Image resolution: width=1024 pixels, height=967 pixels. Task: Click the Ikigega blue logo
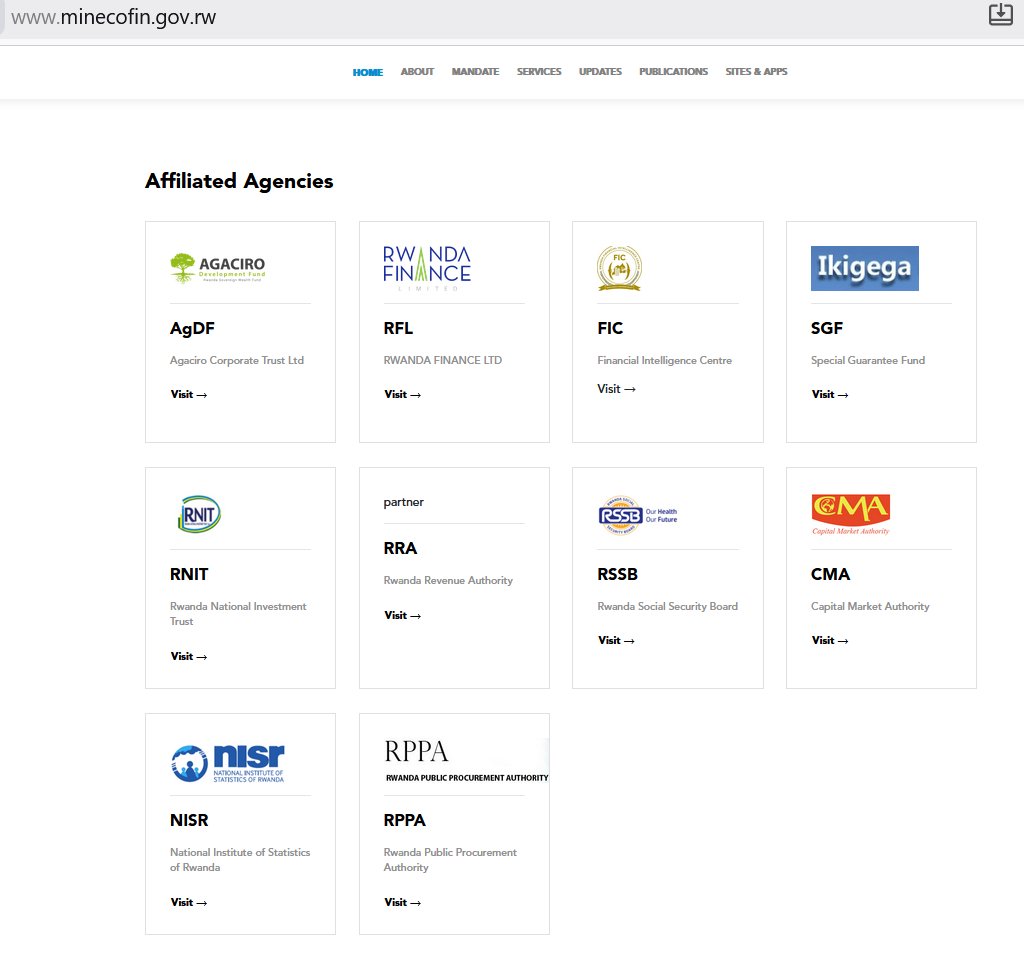865,268
